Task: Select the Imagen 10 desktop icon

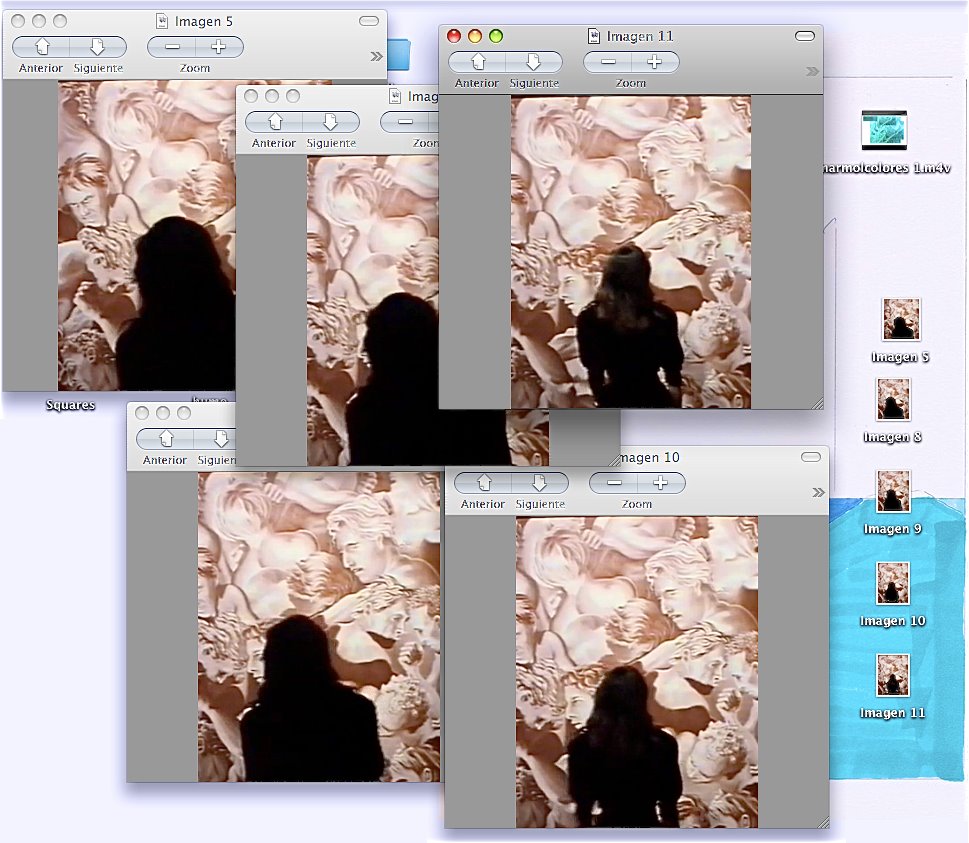Action: tap(892, 583)
